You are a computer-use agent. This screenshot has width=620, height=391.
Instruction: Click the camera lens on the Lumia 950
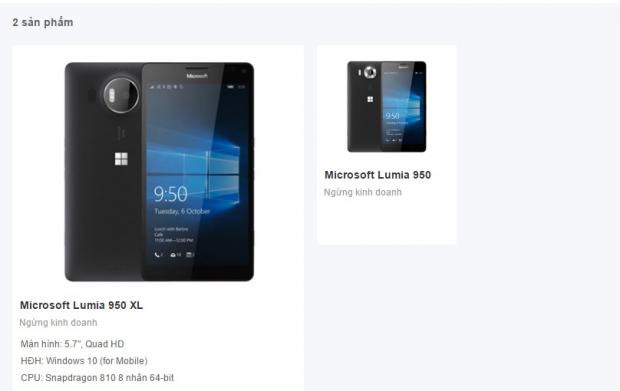pyautogui.click(x=370, y=72)
